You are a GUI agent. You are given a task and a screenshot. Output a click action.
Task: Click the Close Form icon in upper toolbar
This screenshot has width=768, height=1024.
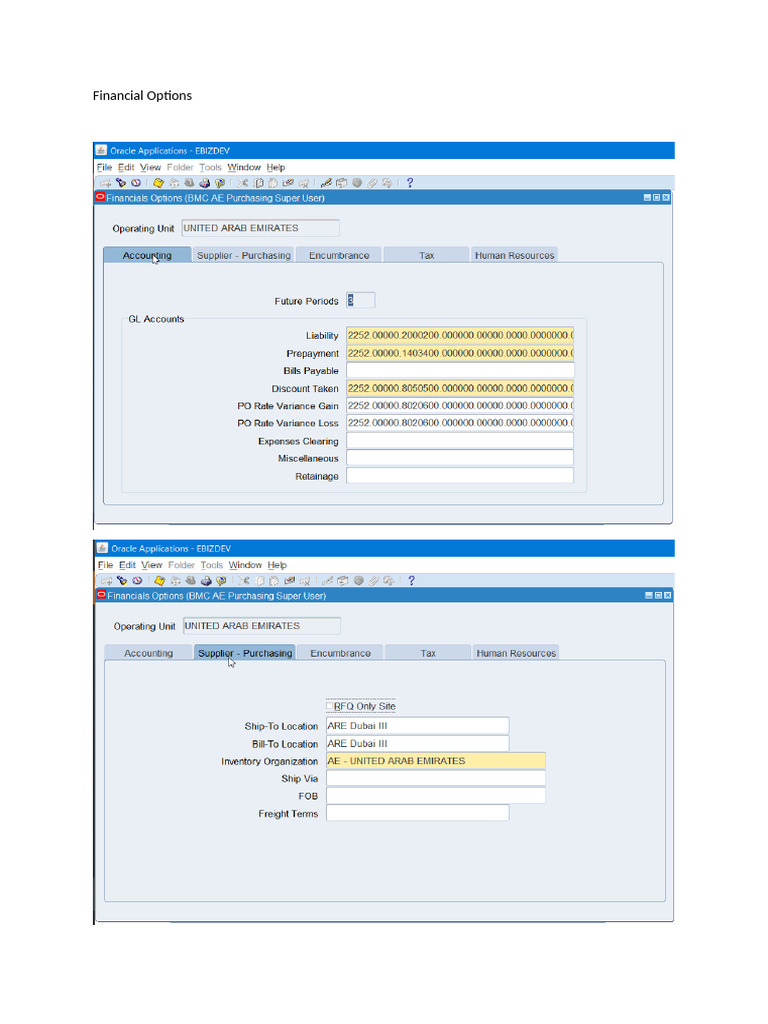click(220, 183)
